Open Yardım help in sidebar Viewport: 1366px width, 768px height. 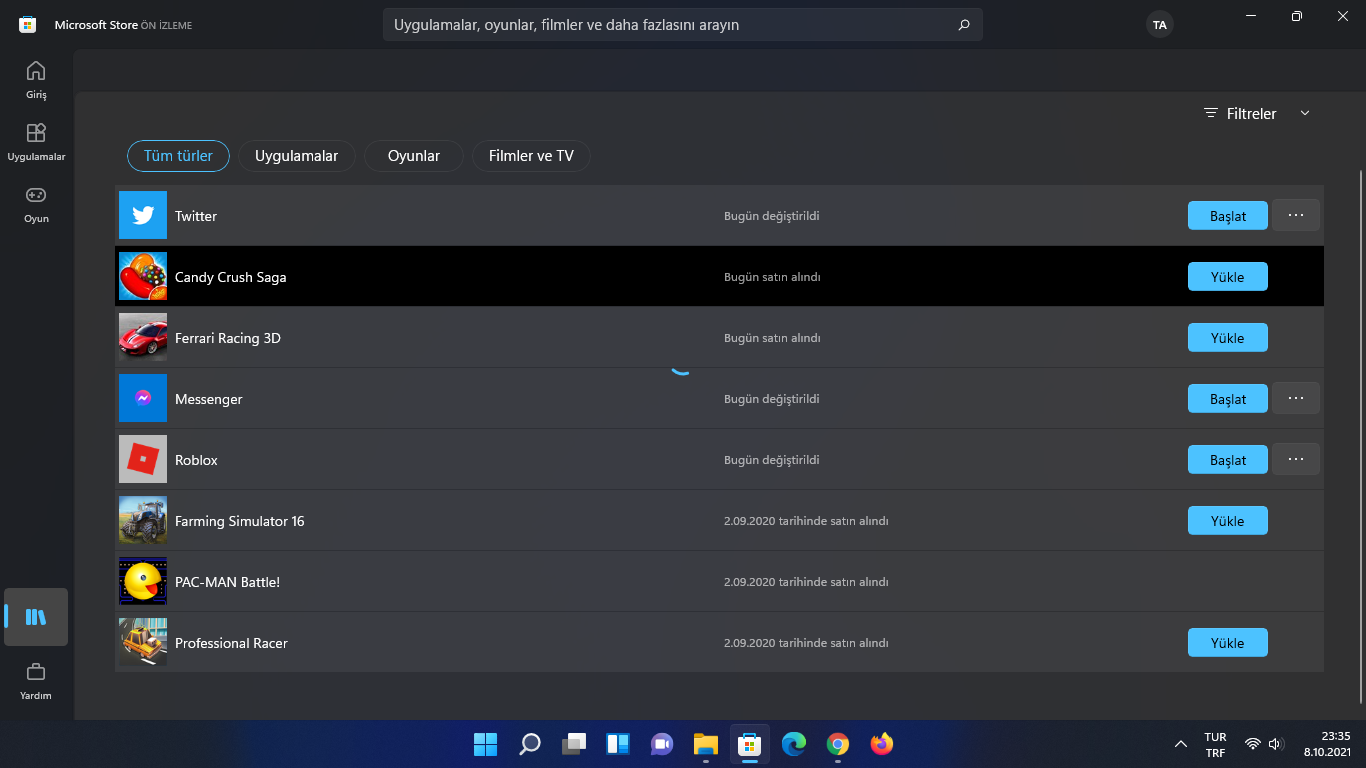[x=36, y=681]
